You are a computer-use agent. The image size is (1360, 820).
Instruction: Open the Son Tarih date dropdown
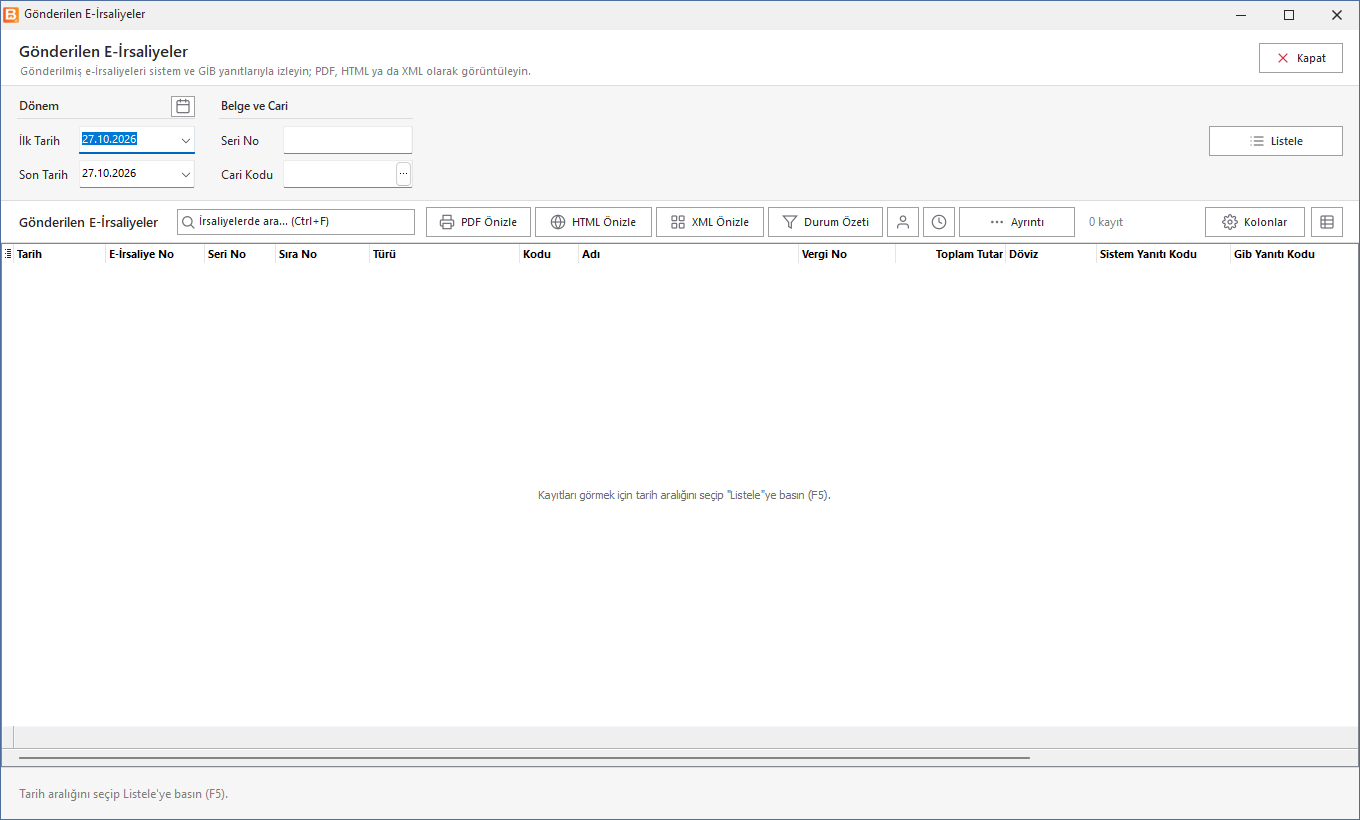[x=186, y=174]
